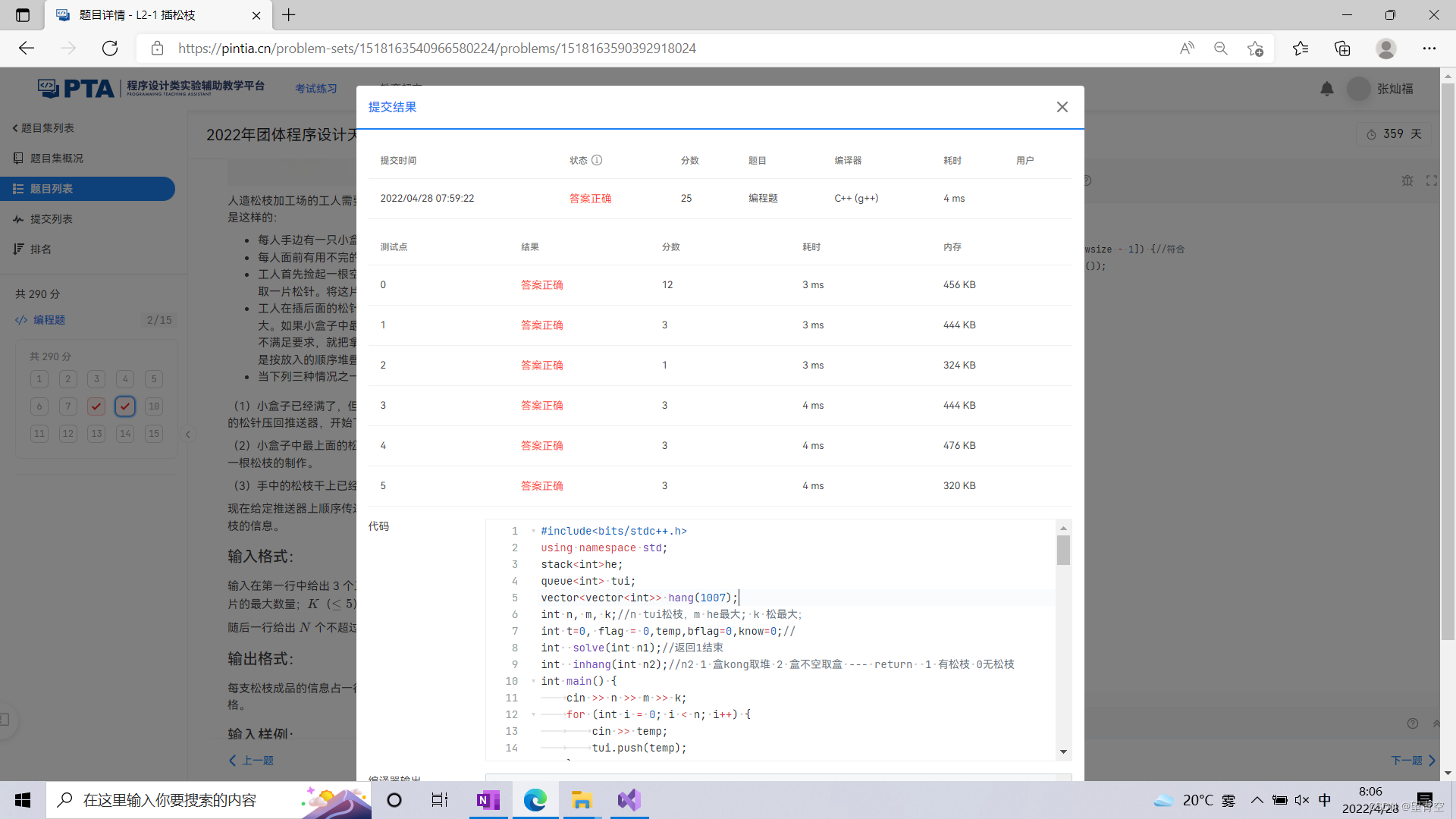Click the read aloud icon in address bar

coord(1187,49)
